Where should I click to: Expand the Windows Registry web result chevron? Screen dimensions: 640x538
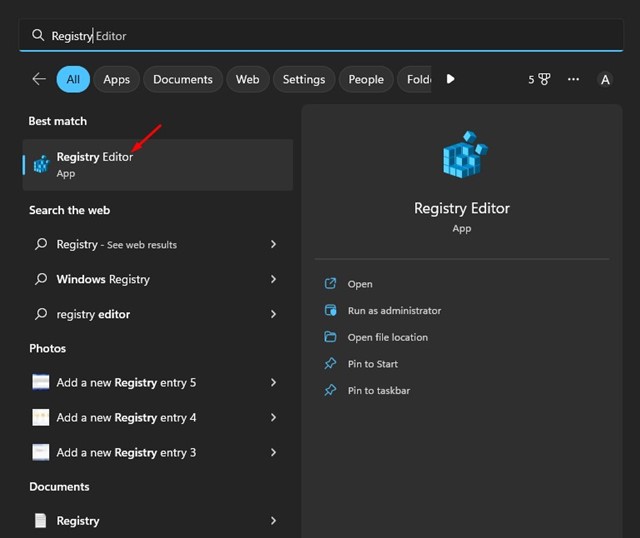tap(274, 280)
